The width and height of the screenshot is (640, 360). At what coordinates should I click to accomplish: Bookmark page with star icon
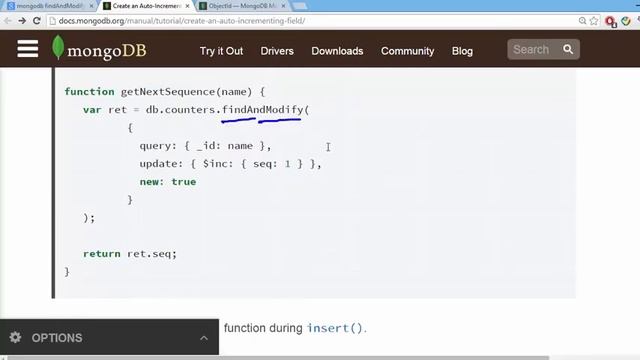click(594, 21)
